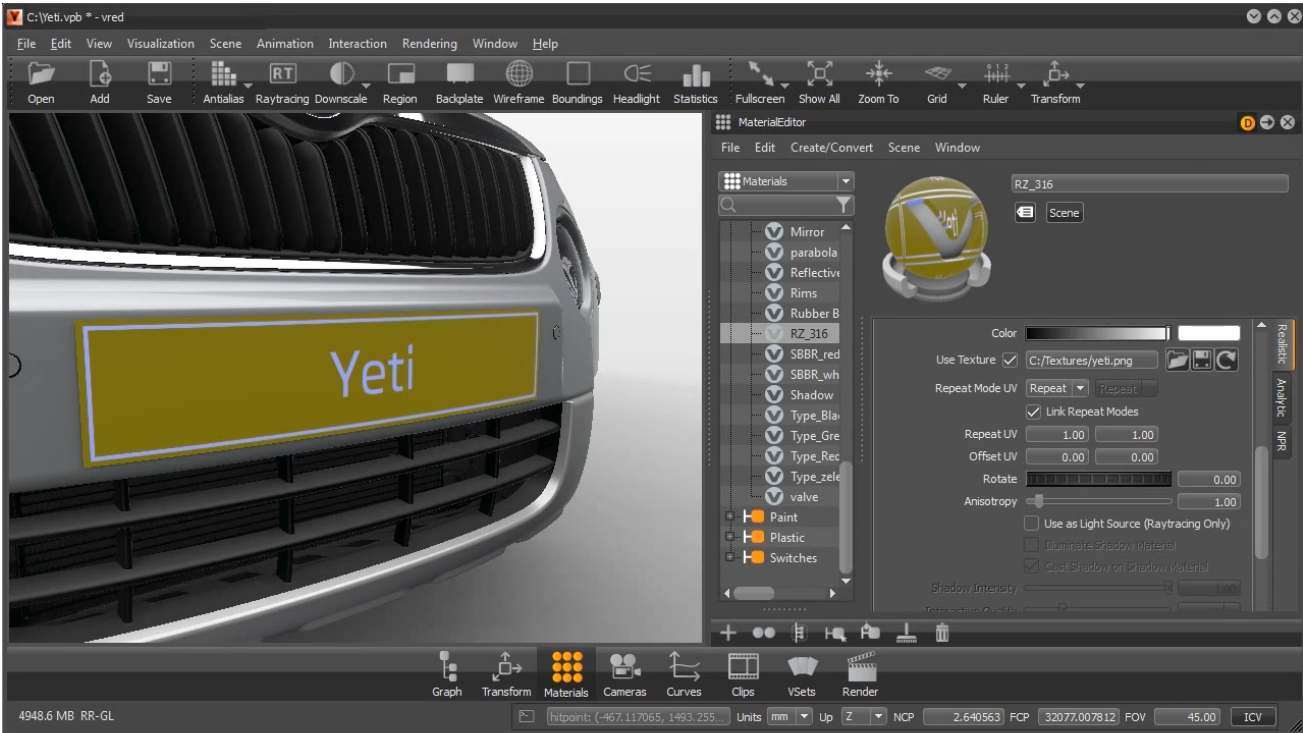Click the texture path input field
Screen dimensions: 1303x733
coord(1092,360)
